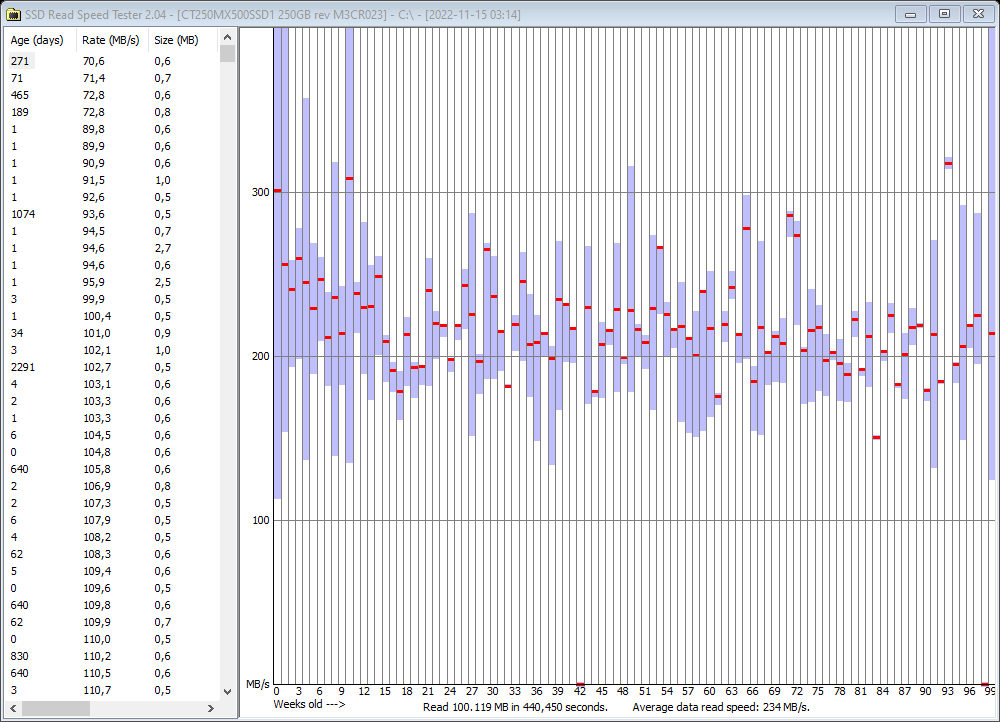Click the horizontal scrollbar thumb
1000x722 pixels.
pos(56,708)
